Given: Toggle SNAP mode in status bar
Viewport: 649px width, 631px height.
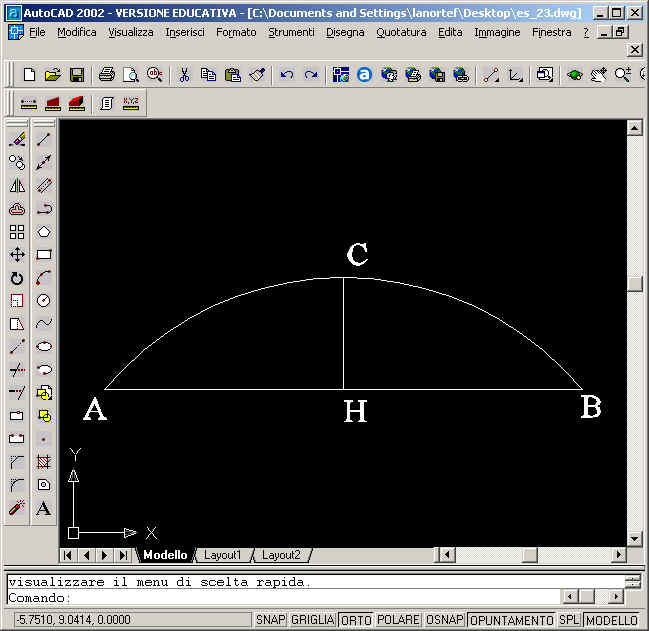Looking at the screenshot, I should pyautogui.click(x=271, y=620).
